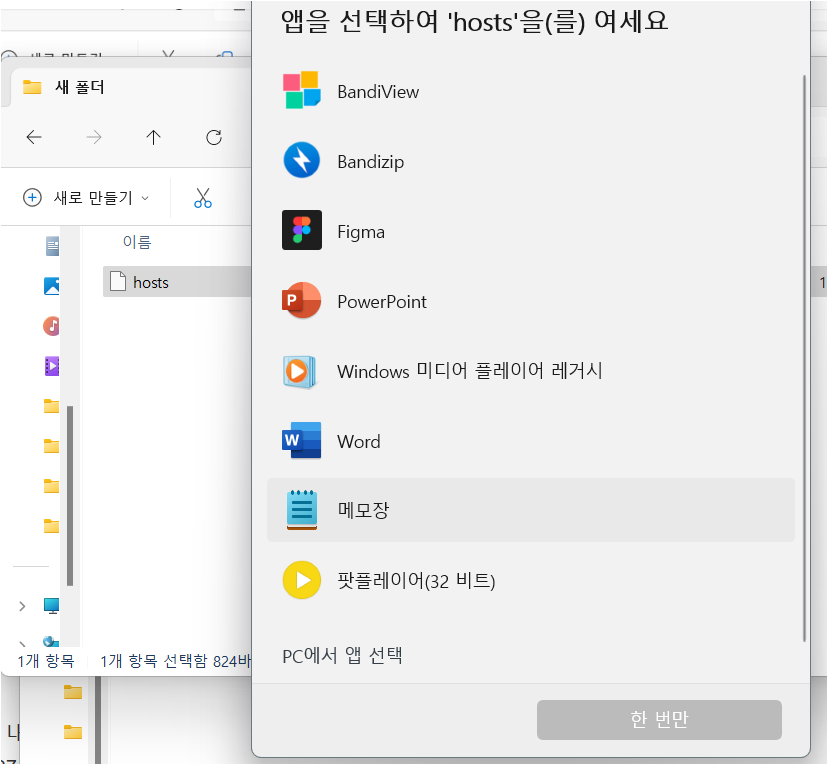Open Documents in sidebar navigation
Viewport: 828px width, 765px height.
tap(52, 246)
